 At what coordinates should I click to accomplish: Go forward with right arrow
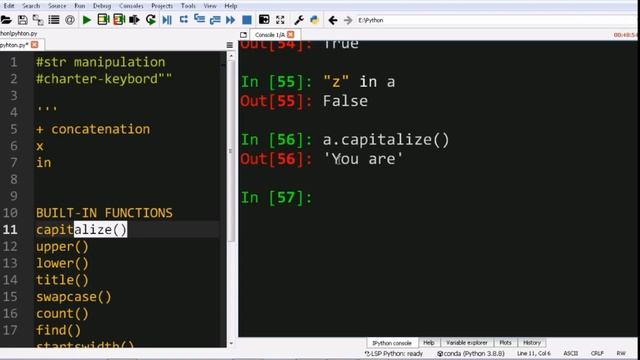pyautogui.click(x=348, y=20)
